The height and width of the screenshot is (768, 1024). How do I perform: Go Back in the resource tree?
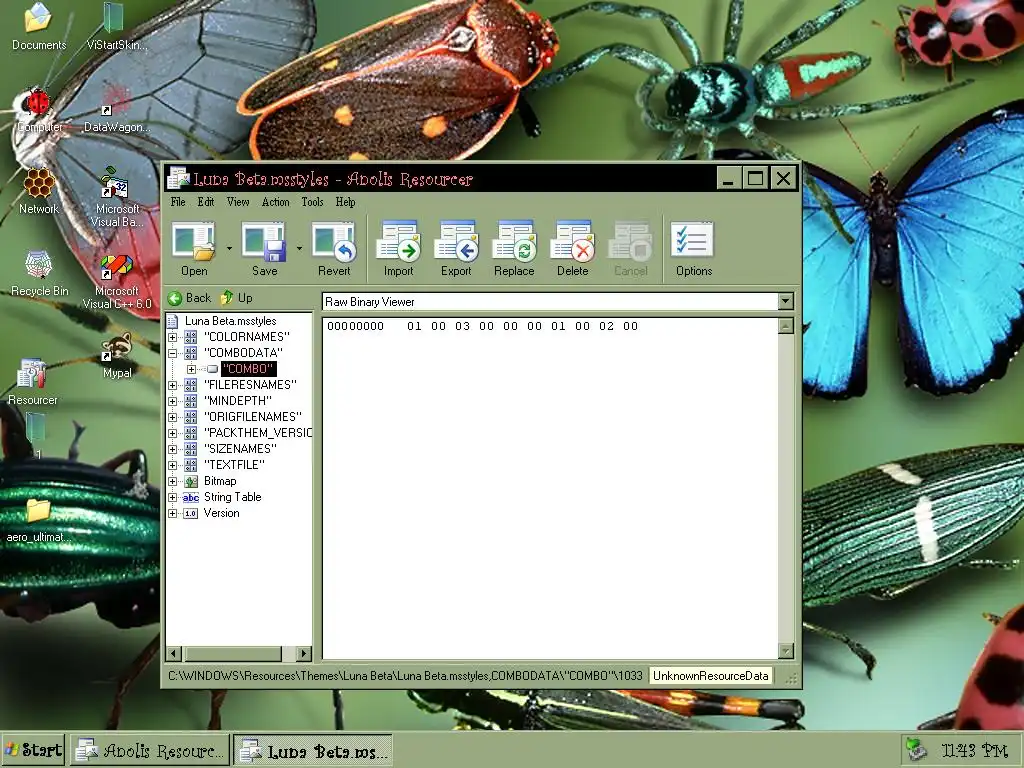click(189, 298)
